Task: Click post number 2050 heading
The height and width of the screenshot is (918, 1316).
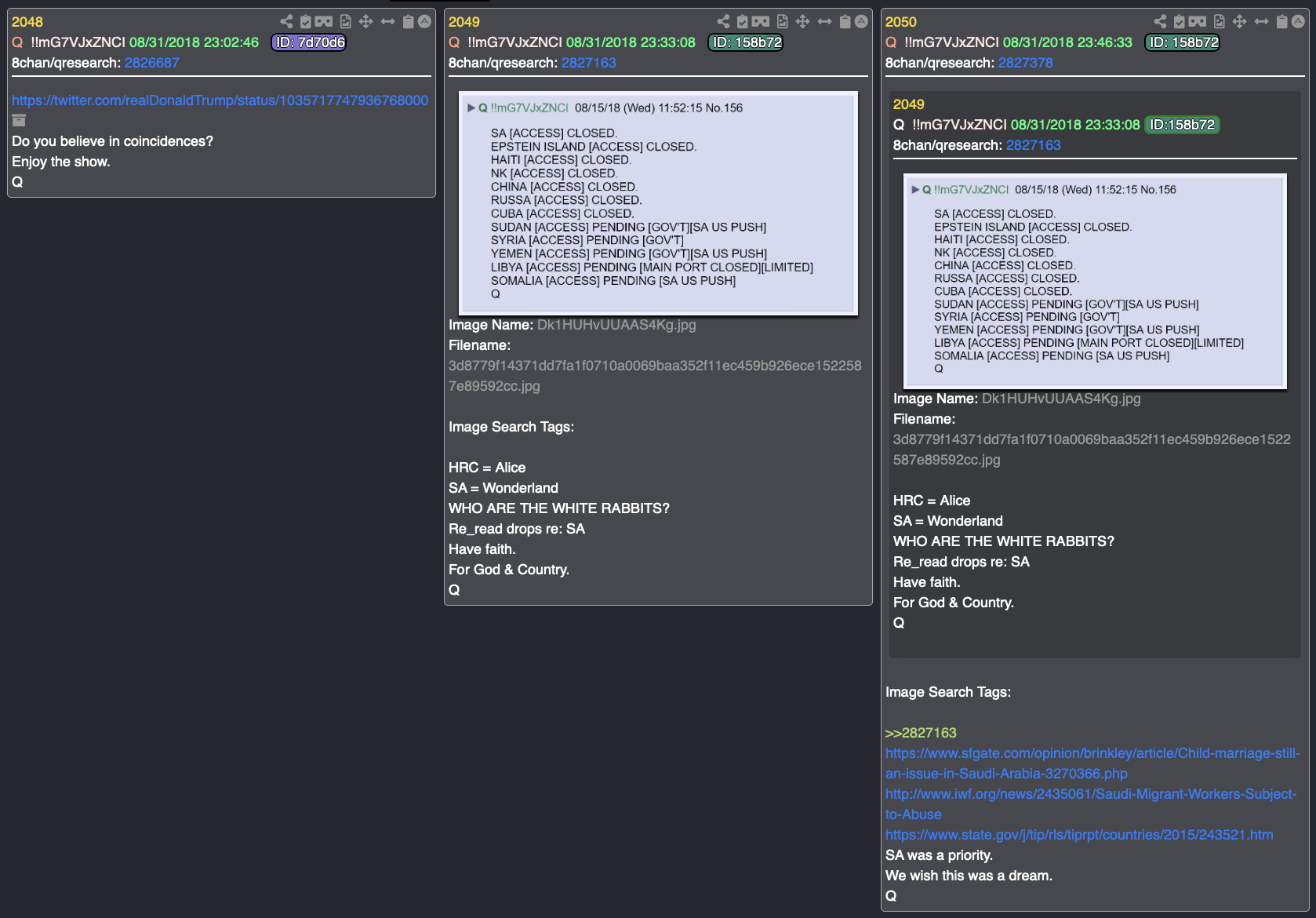Action: pyautogui.click(x=901, y=22)
